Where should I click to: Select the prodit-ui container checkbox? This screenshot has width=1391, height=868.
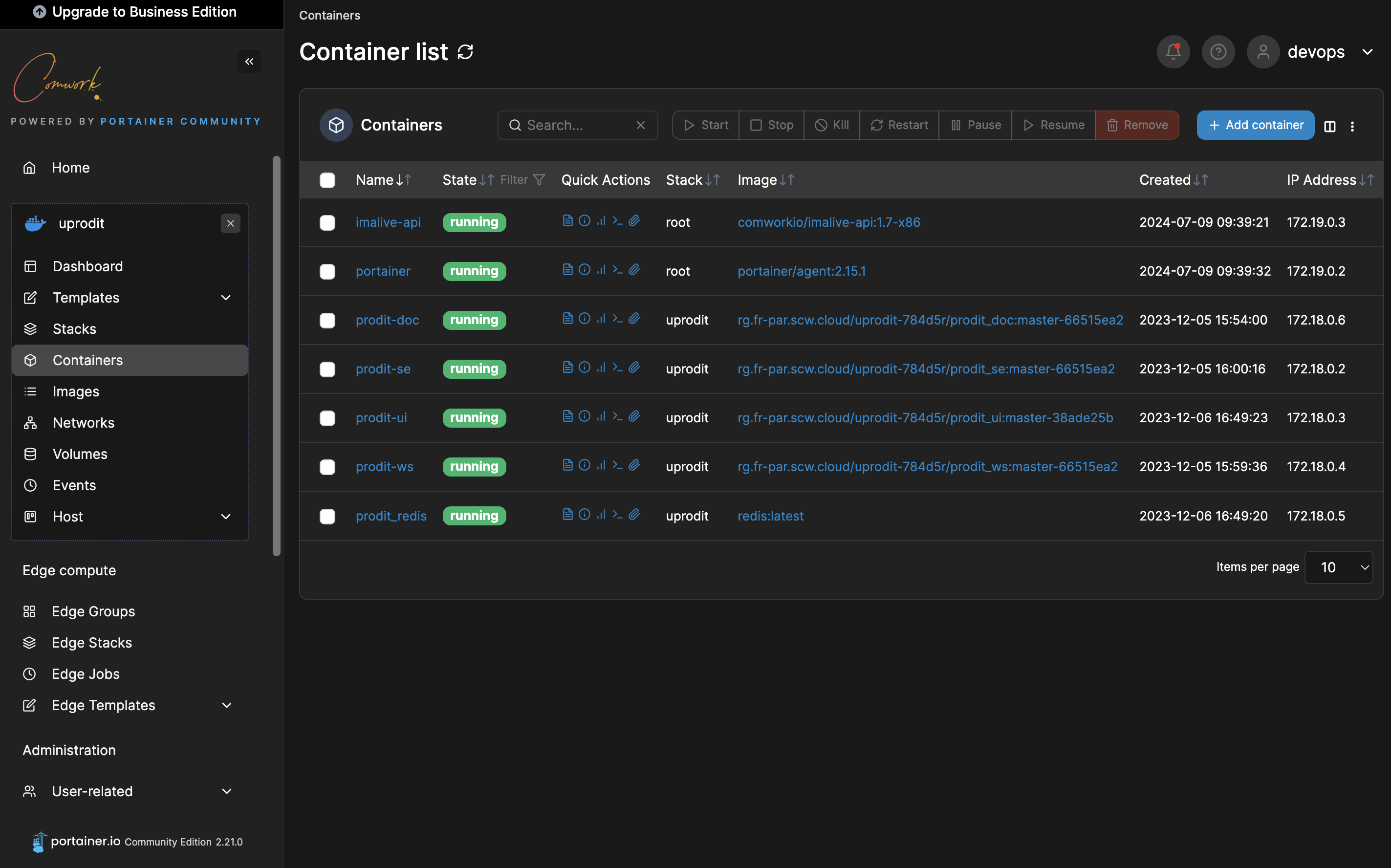coord(327,418)
